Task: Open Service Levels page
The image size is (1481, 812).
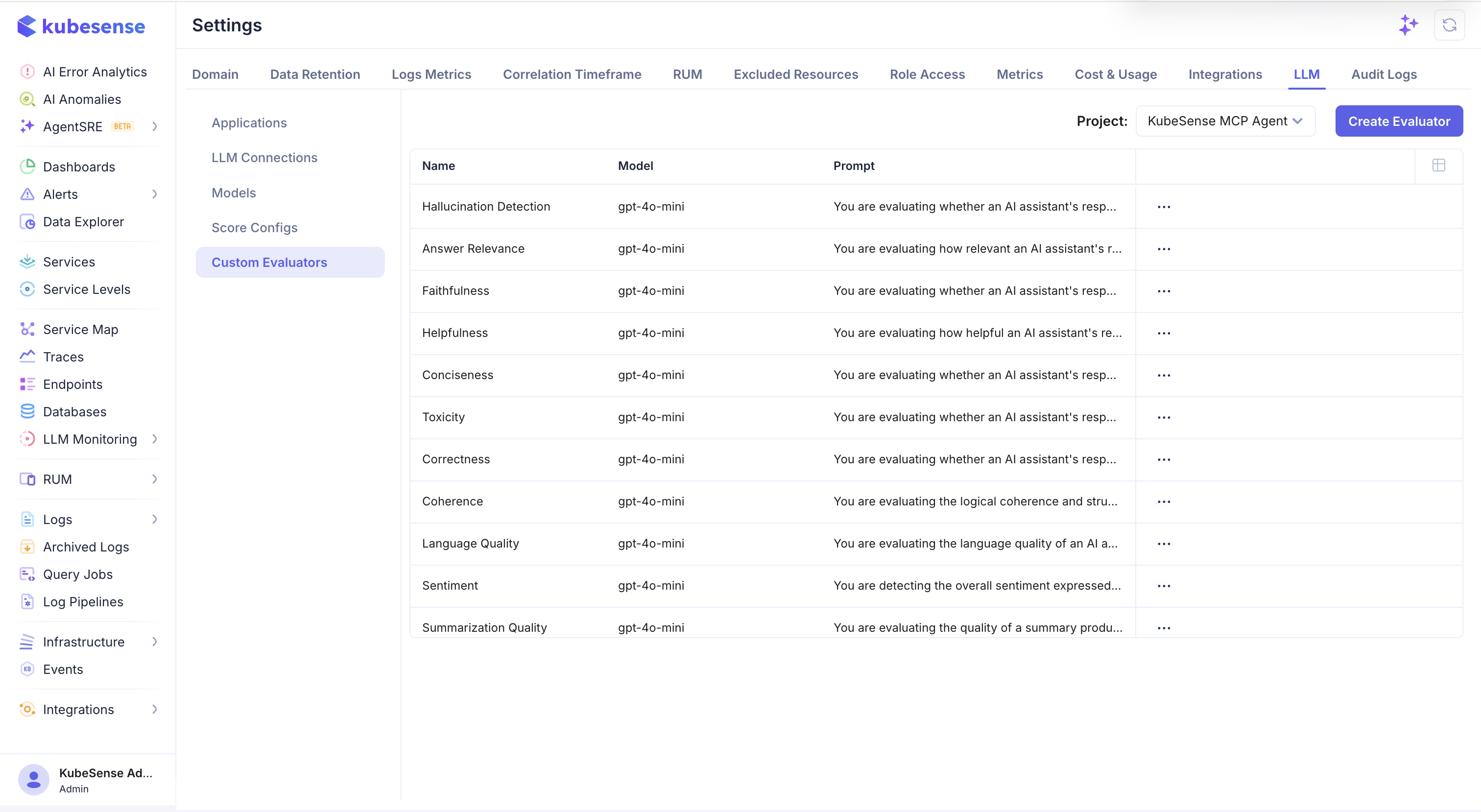Action: pyautogui.click(x=87, y=289)
